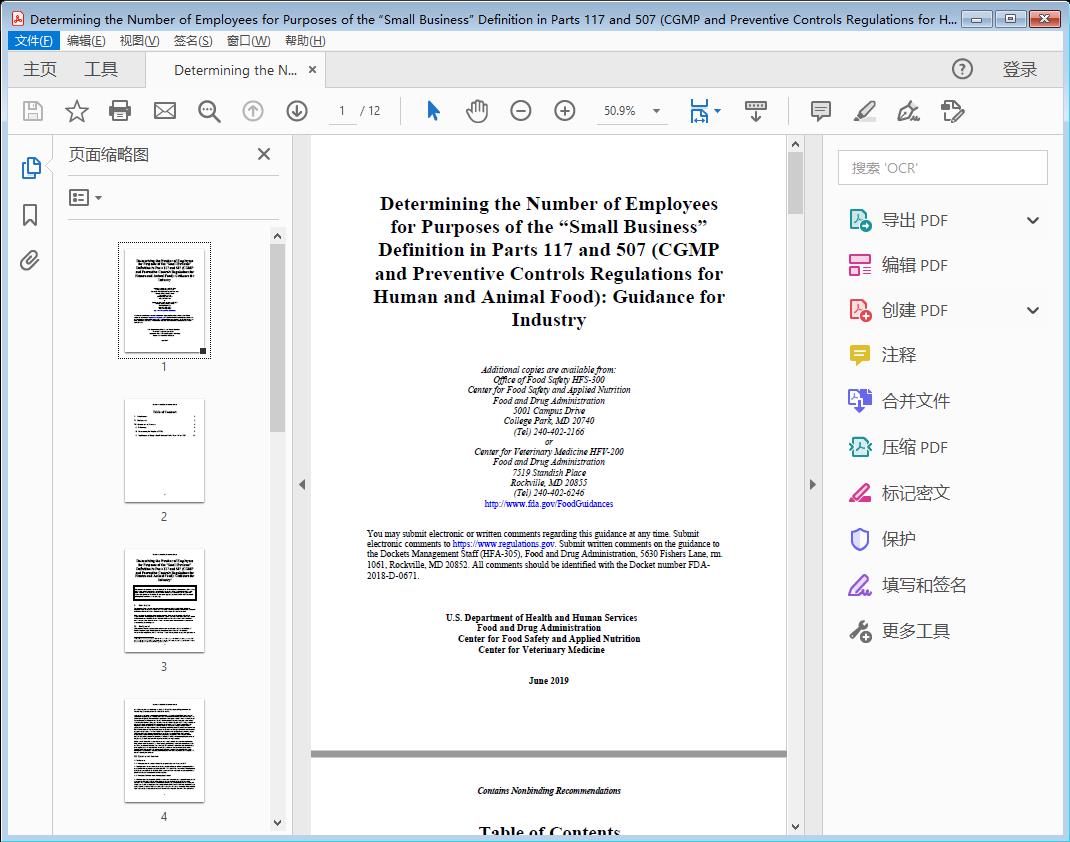
Task: Toggle the page thumbnails panel icon
Action: (x=30, y=168)
